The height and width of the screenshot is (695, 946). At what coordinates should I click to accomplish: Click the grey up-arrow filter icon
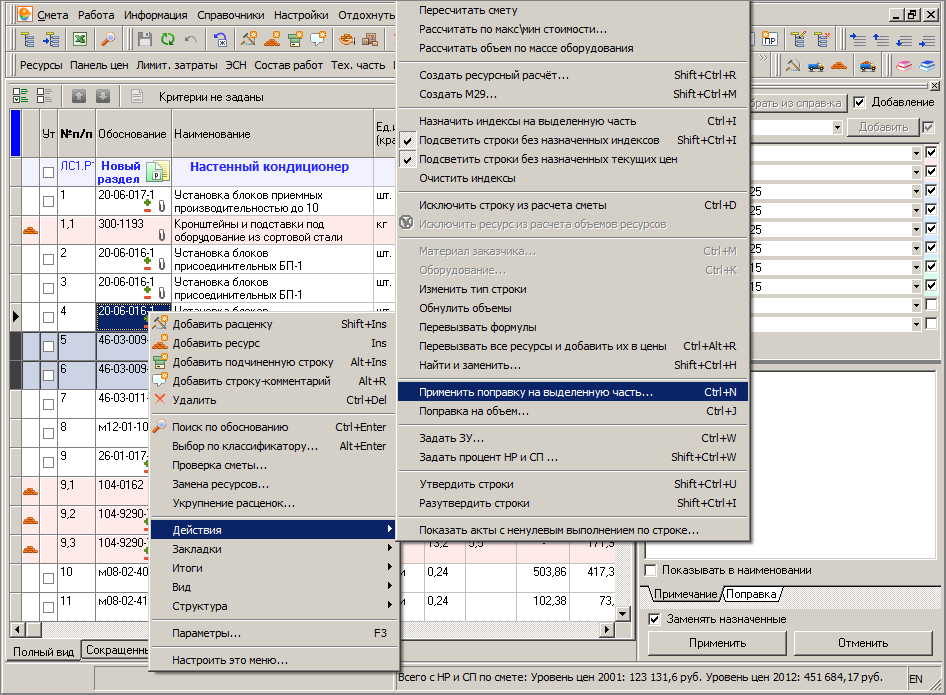(79, 95)
